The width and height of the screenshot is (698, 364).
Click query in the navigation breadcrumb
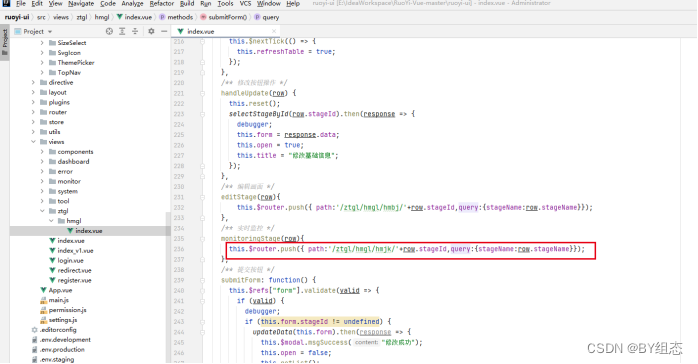click(x=267, y=17)
